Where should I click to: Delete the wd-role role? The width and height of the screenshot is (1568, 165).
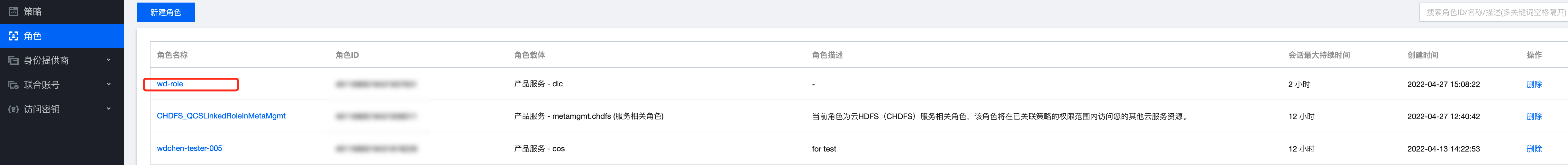(x=1534, y=84)
